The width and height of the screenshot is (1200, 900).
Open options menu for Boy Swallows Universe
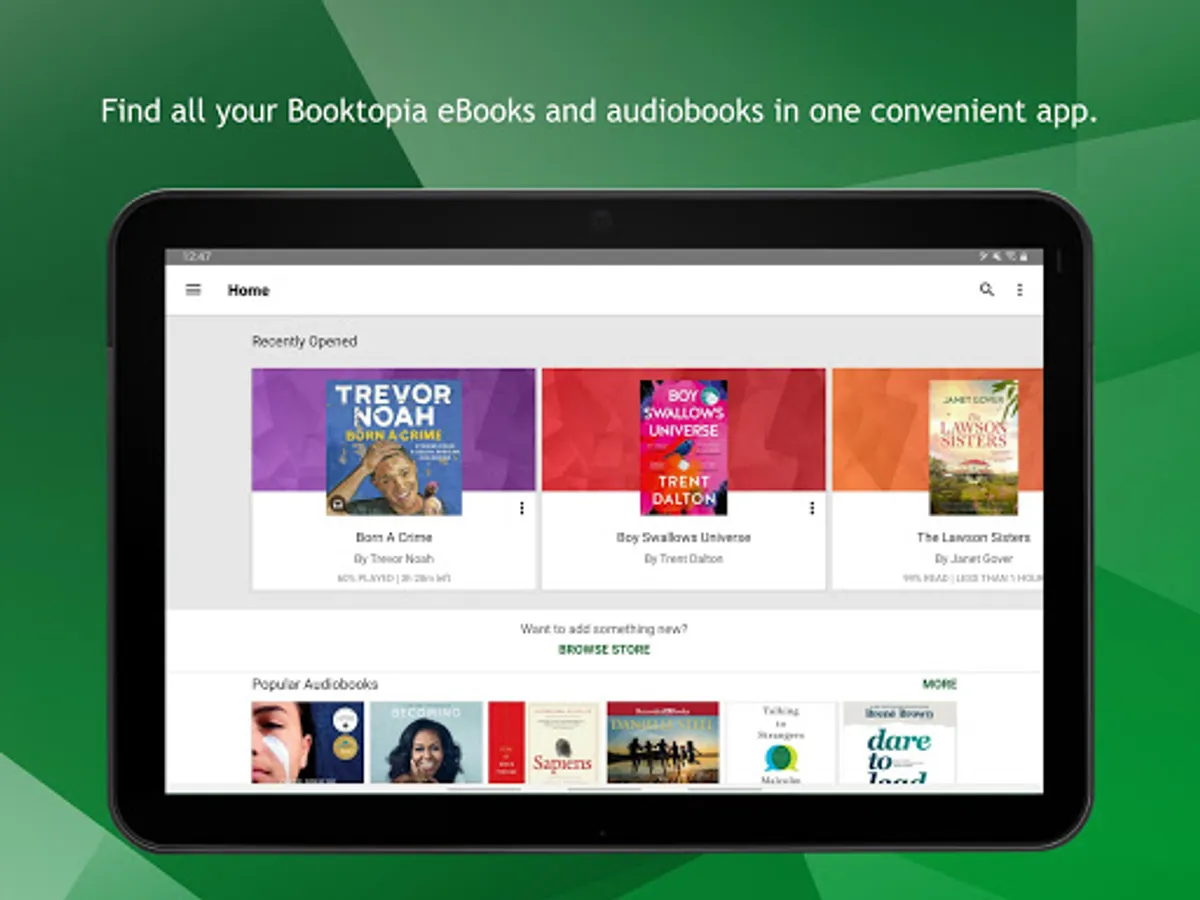point(812,508)
